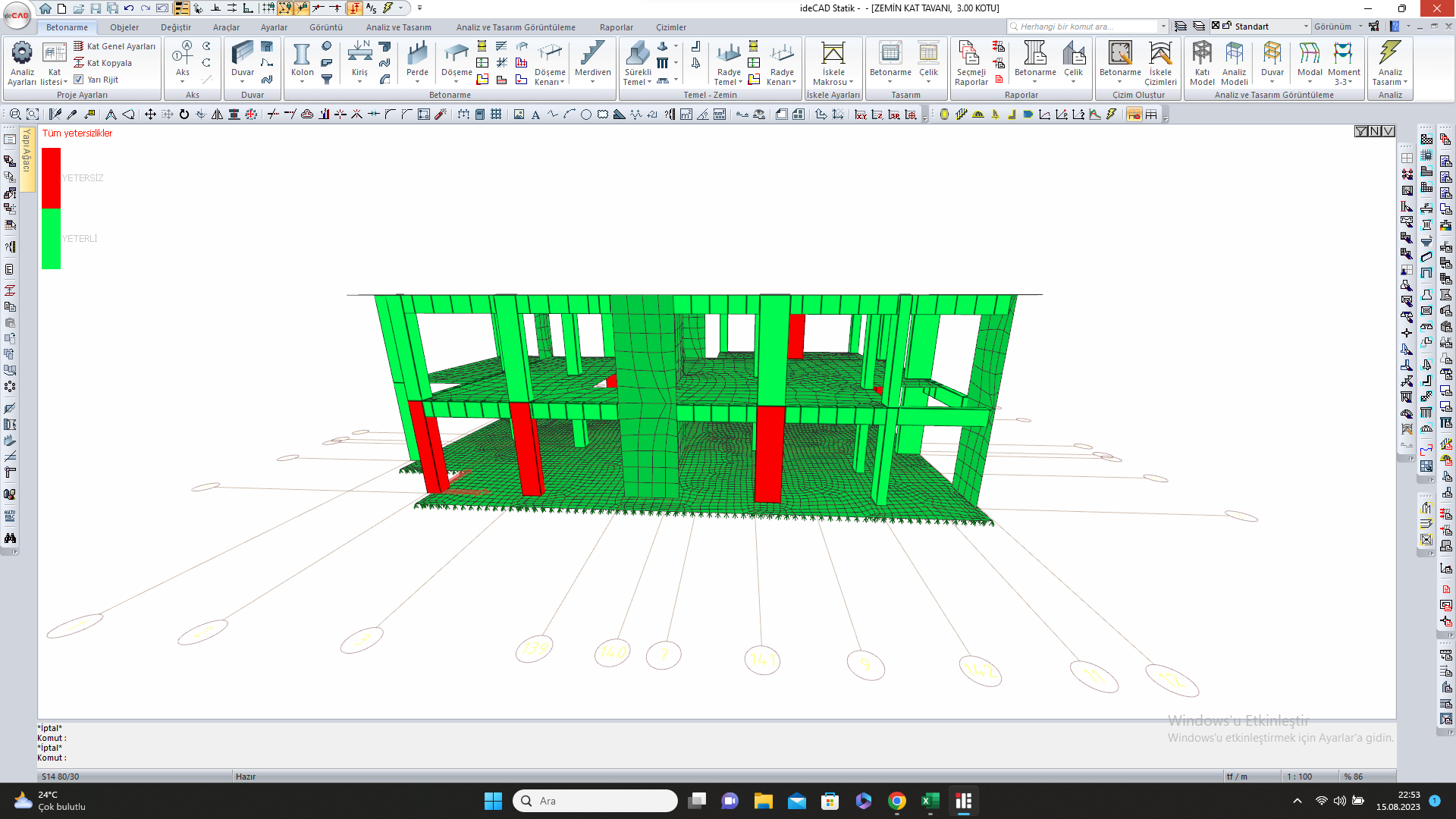This screenshot has width=1456, height=819.
Task: Expand the Sürekli Temel dropdown
Action: pyautogui.click(x=637, y=64)
